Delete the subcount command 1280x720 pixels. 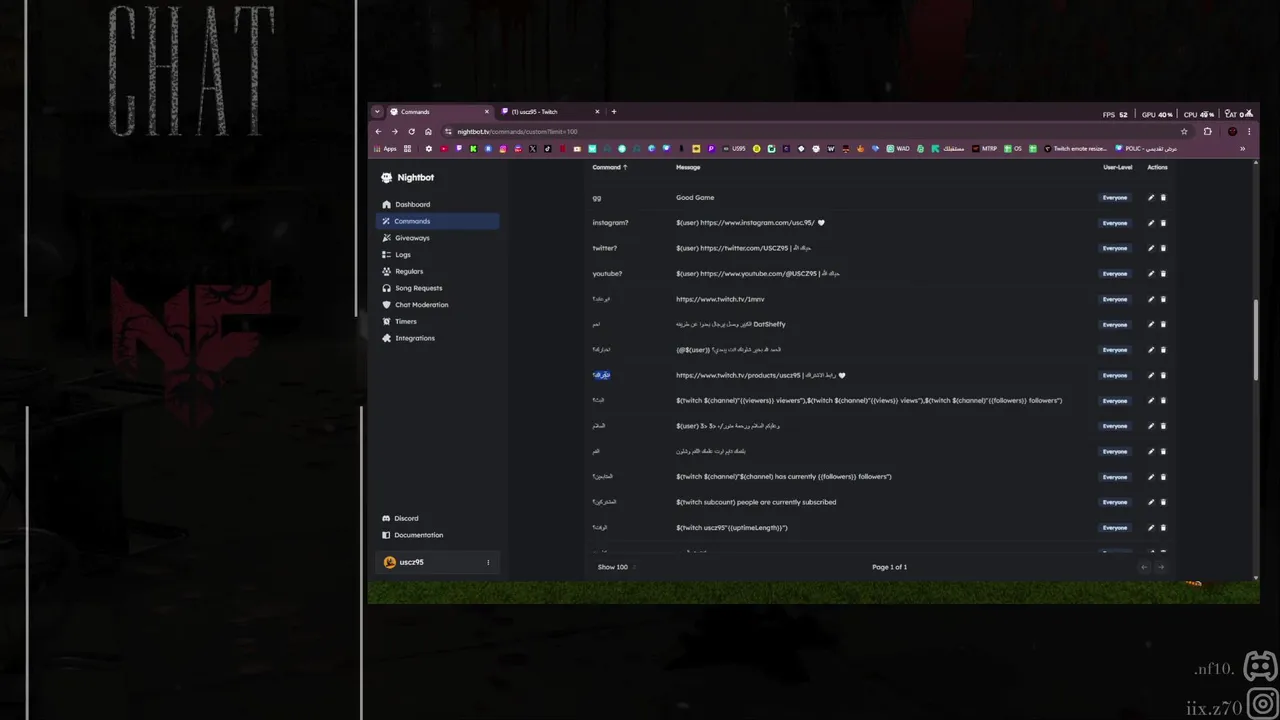click(1163, 503)
